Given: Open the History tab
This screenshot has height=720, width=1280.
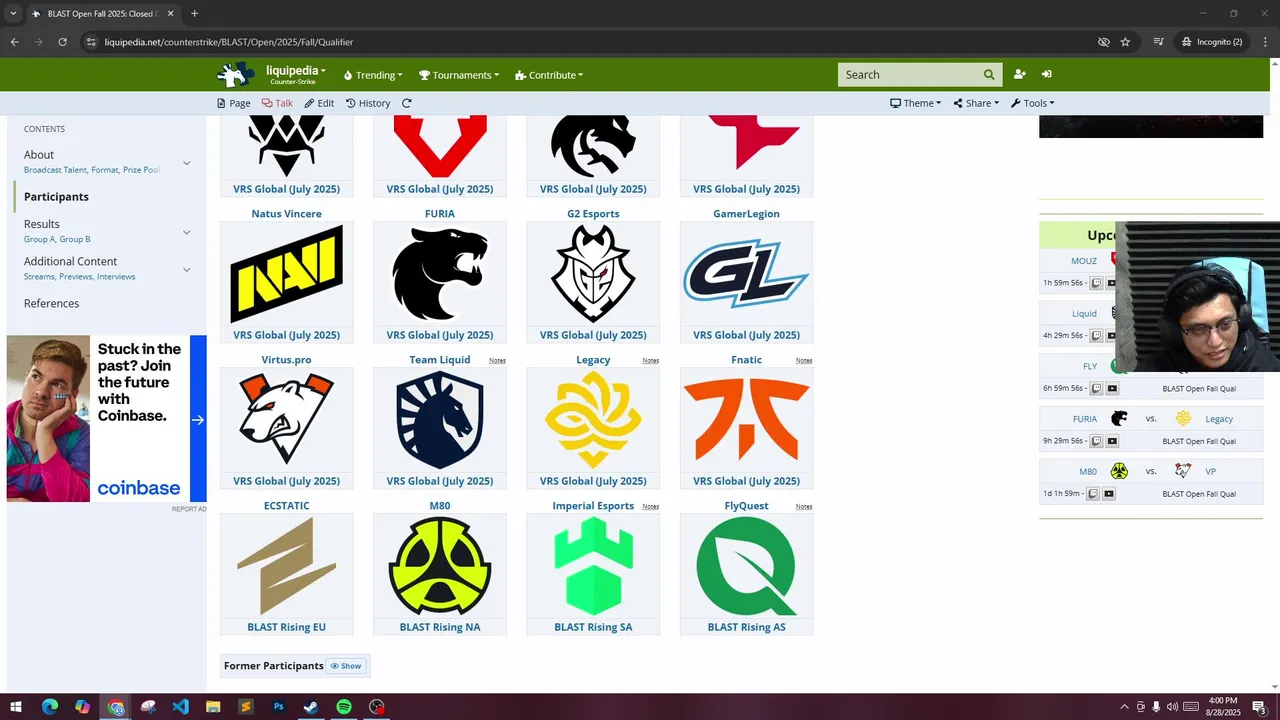Looking at the screenshot, I should tap(368, 103).
